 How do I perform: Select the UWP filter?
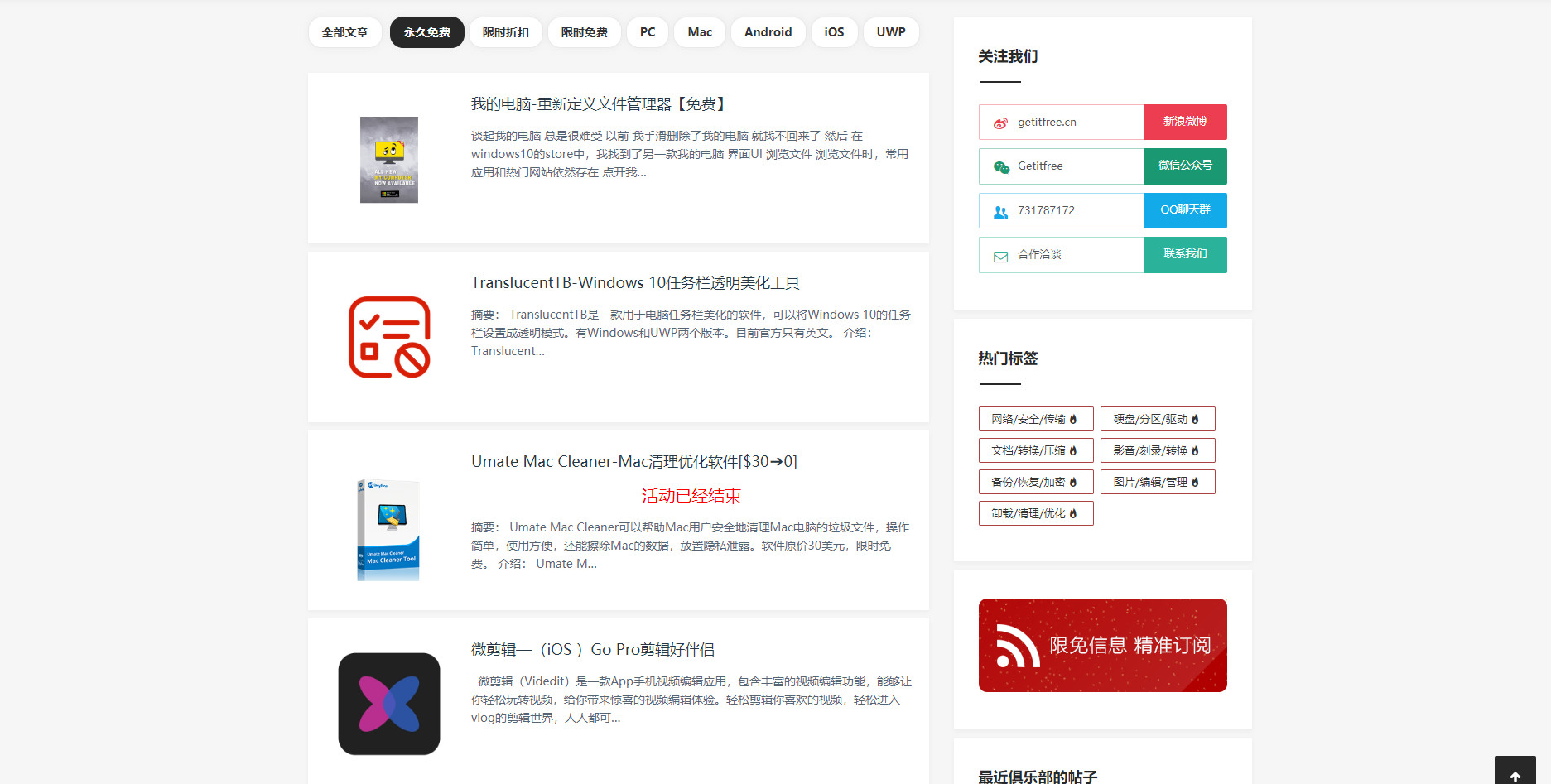[891, 31]
